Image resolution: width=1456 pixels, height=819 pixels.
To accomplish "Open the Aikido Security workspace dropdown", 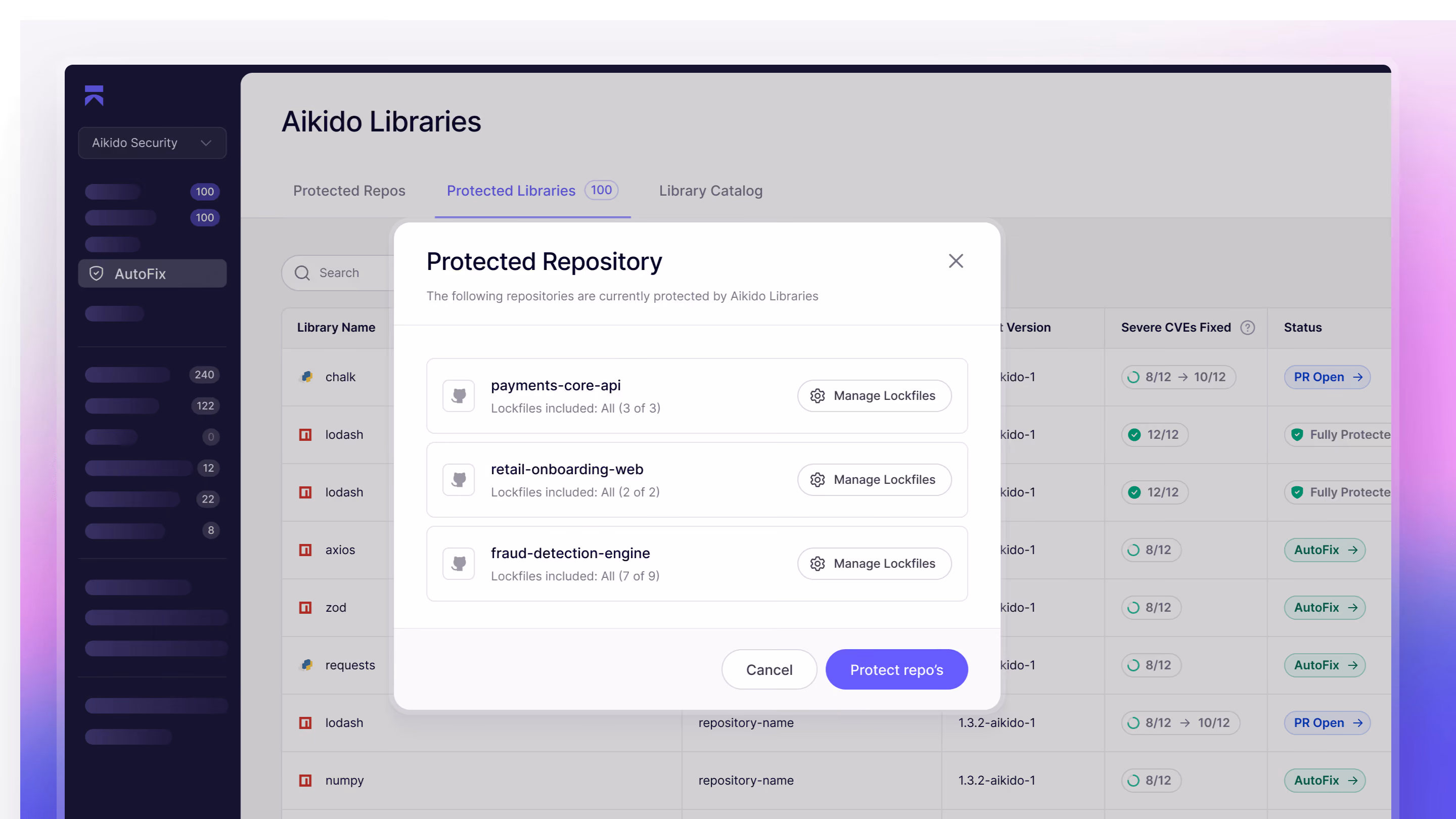I will [x=152, y=143].
